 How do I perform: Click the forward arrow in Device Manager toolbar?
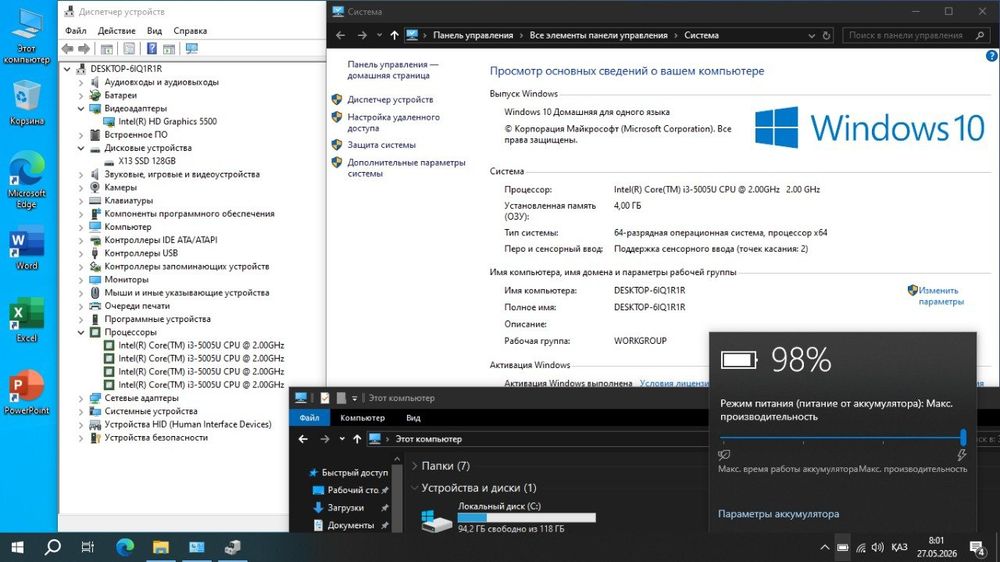pos(84,48)
